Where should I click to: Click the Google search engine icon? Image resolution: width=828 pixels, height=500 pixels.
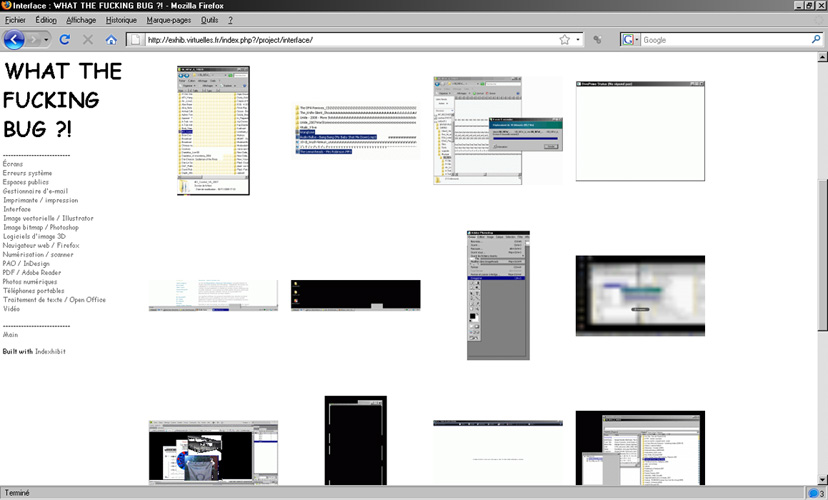(x=627, y=40)
